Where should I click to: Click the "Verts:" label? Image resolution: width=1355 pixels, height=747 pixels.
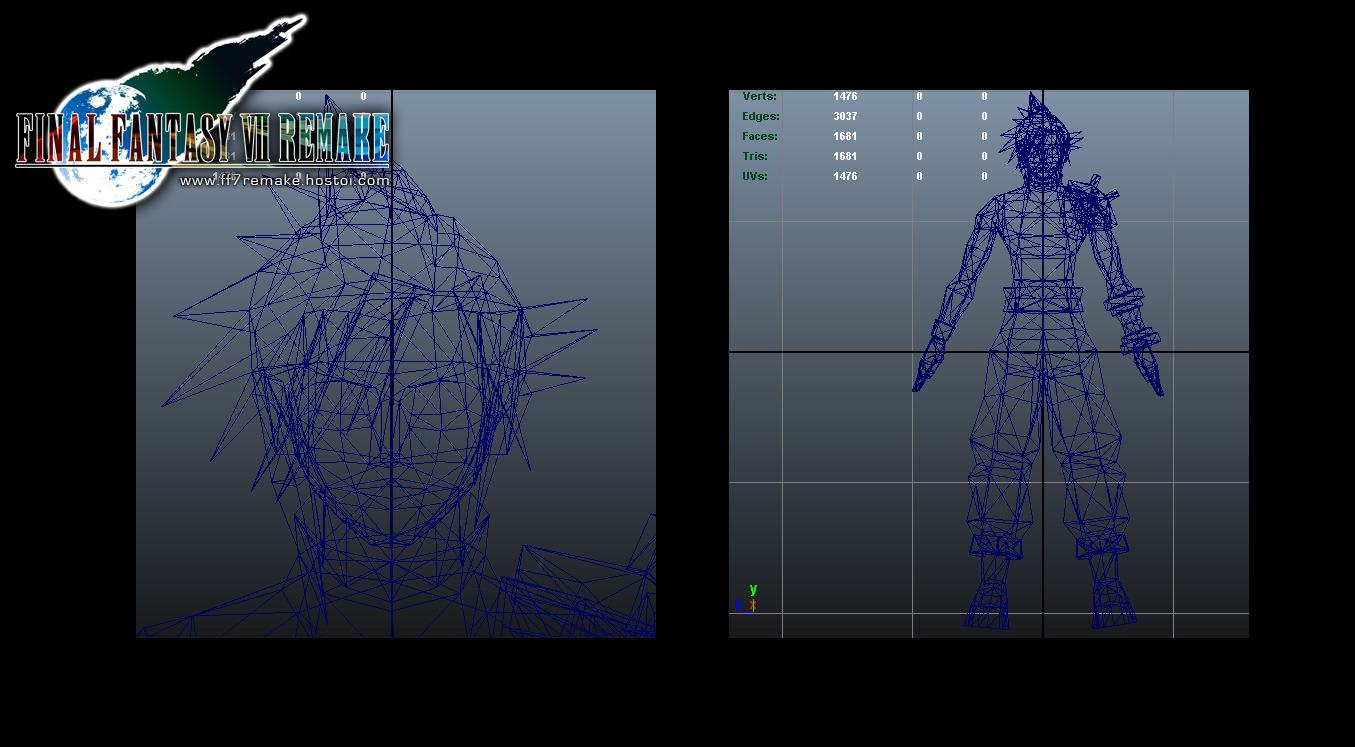(x=759, y=96)
